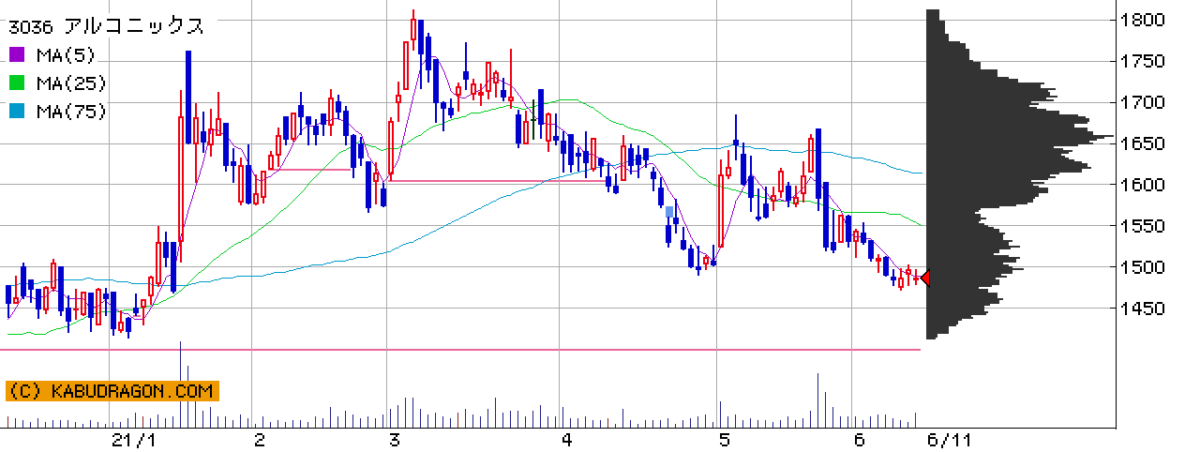Click the blue MA(75) legend swatch

[15, 112]
